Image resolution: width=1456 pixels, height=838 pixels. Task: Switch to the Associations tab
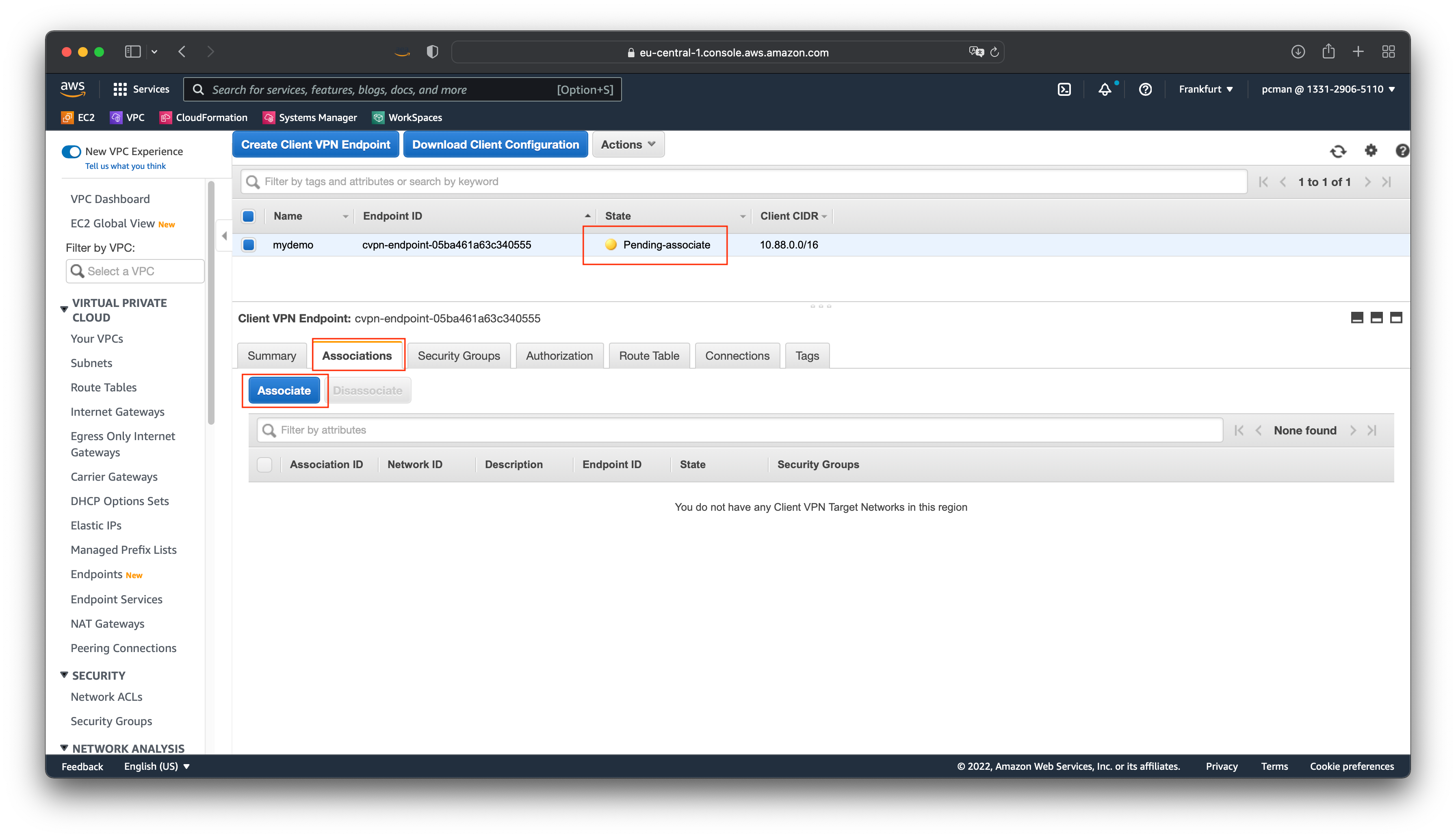[357, 356]
